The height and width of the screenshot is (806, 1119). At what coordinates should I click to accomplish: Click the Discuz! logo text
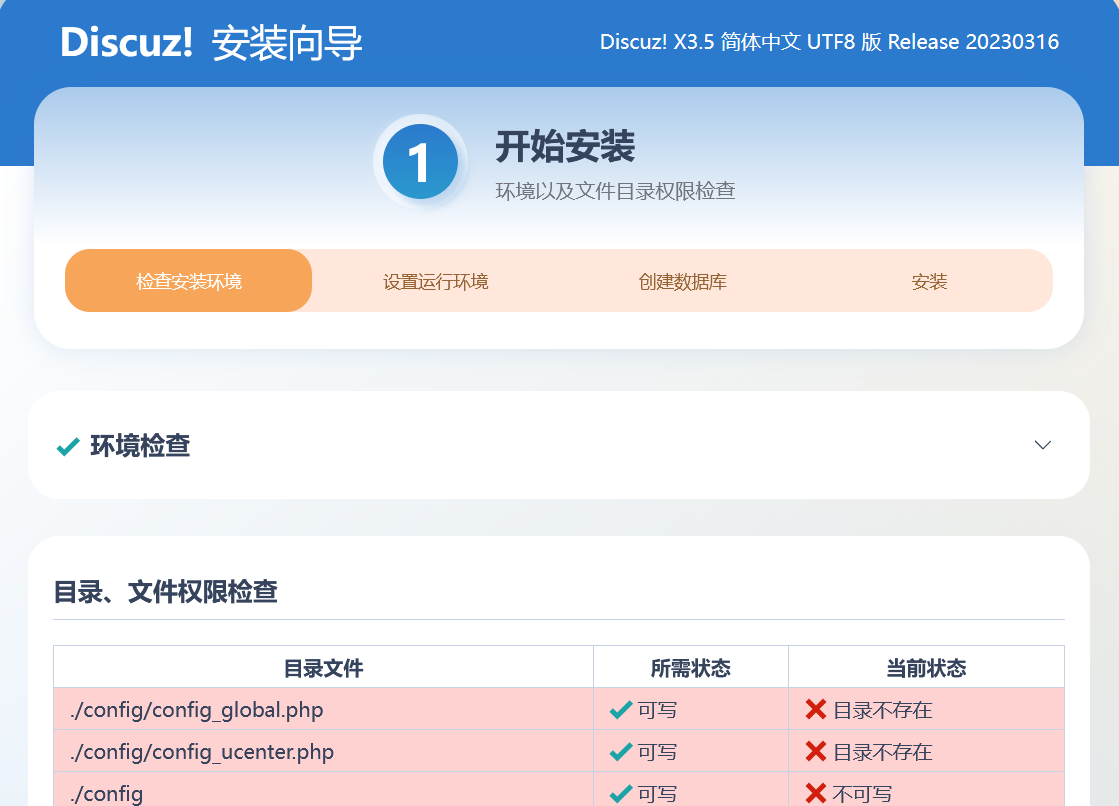click(x=126, y=41)
